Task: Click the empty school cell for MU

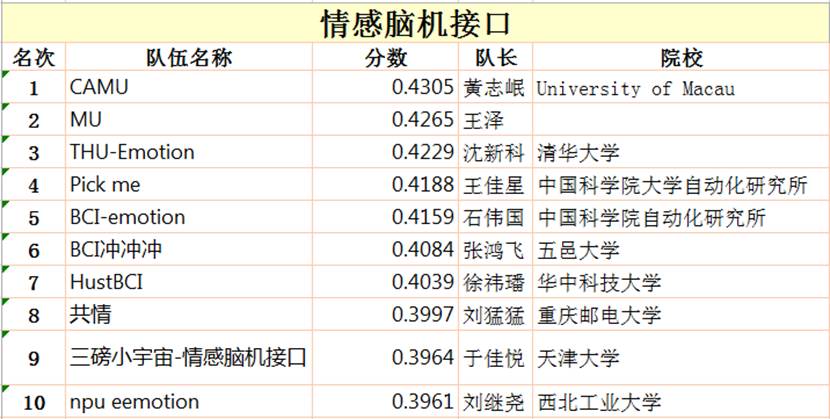Action: click(x=680, y=121)
